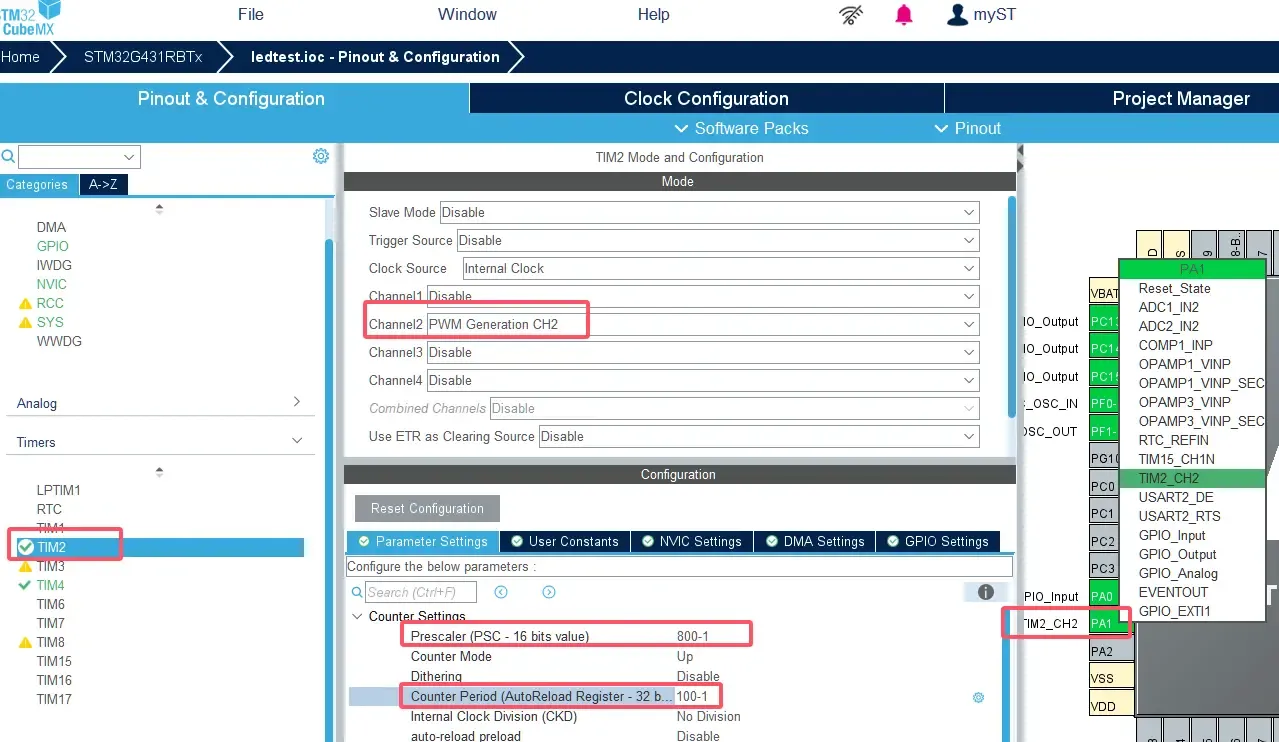Select TIM2_CH2 in the PA1 pin menu
1279x742 pixels.
pyautogui.click(x=1168, y=478)
